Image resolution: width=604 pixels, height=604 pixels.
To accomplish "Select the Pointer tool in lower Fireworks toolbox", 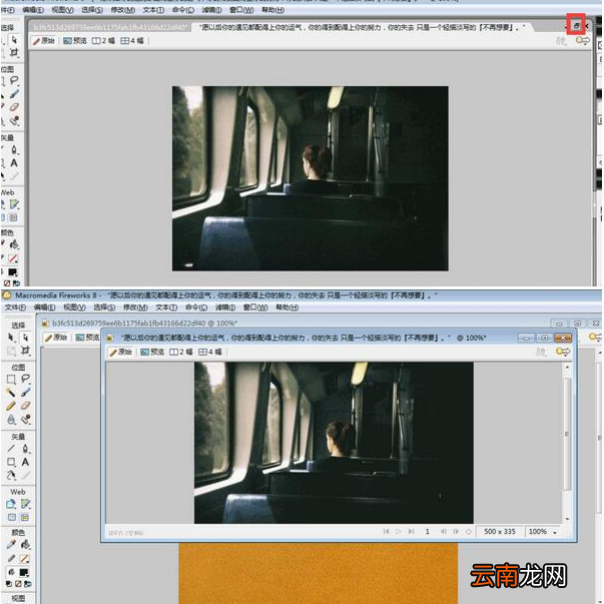I will (x=11, y=337).
